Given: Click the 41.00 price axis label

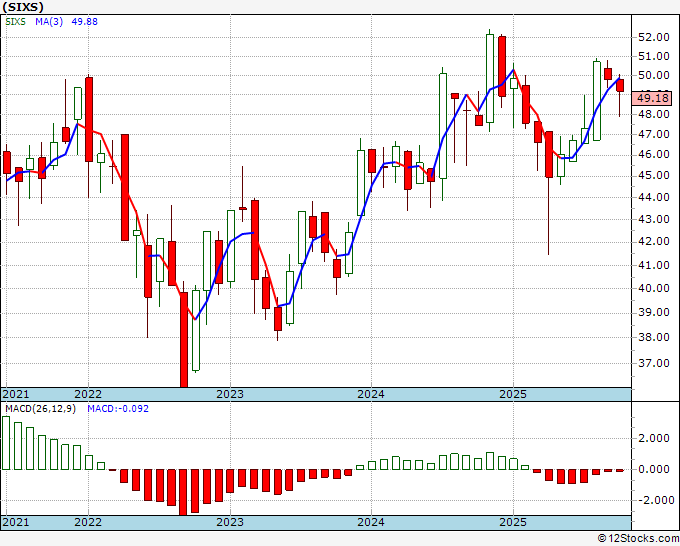Looking at the screenshot, I should 654,265.
